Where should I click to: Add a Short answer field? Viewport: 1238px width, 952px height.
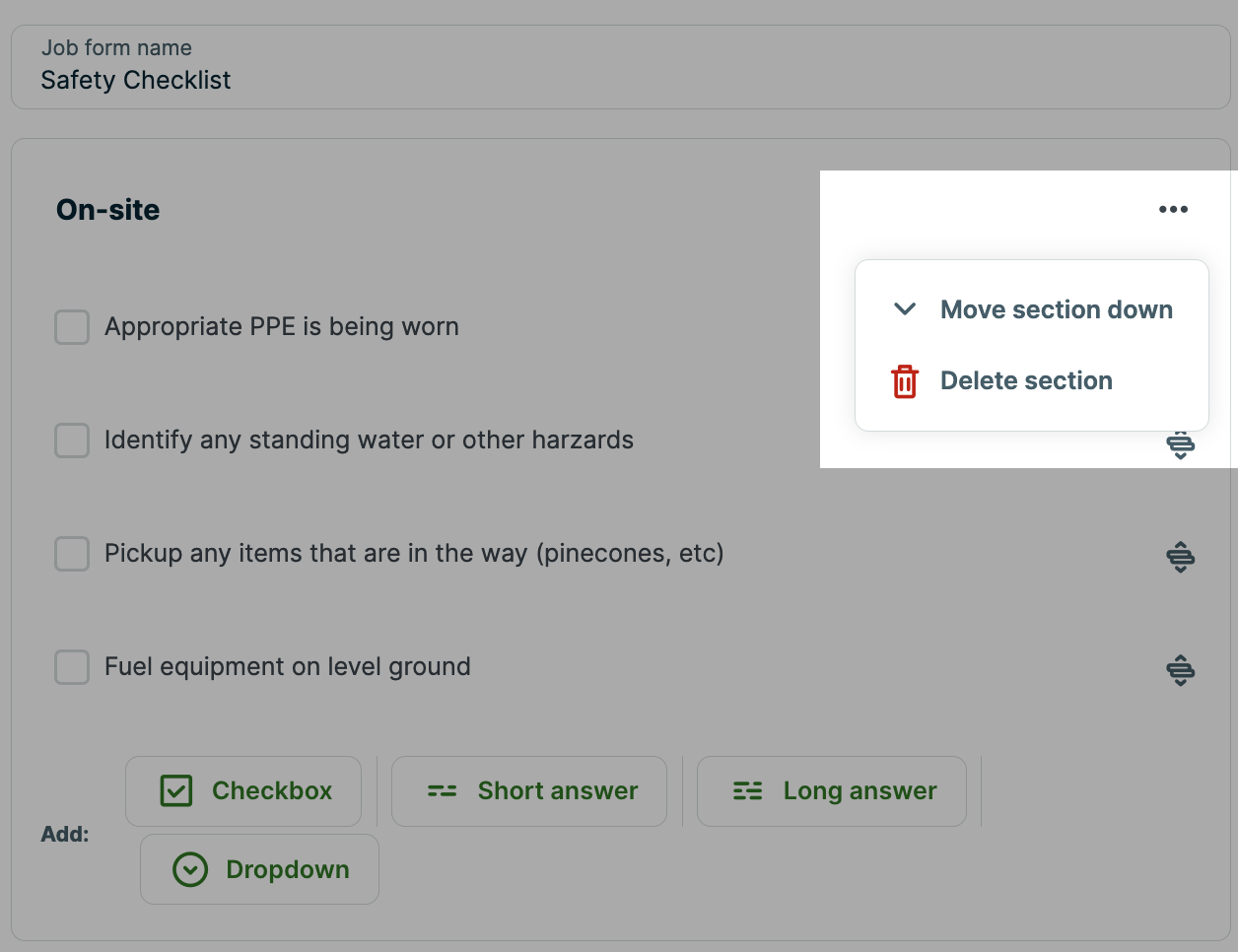[x=528, y=790]
